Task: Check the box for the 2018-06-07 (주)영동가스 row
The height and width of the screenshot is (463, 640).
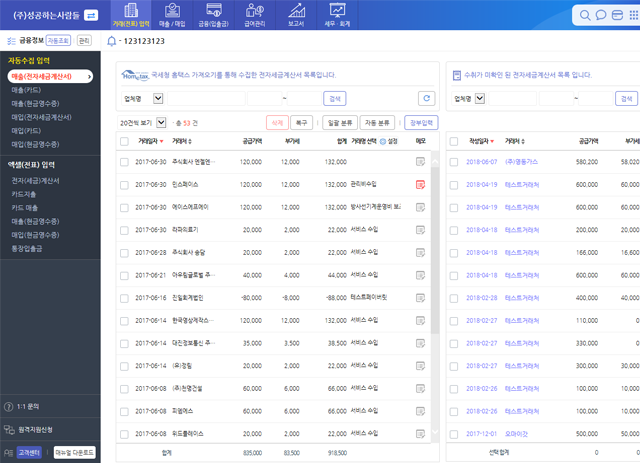Action: pyautogui.click(x=453, y=162)
